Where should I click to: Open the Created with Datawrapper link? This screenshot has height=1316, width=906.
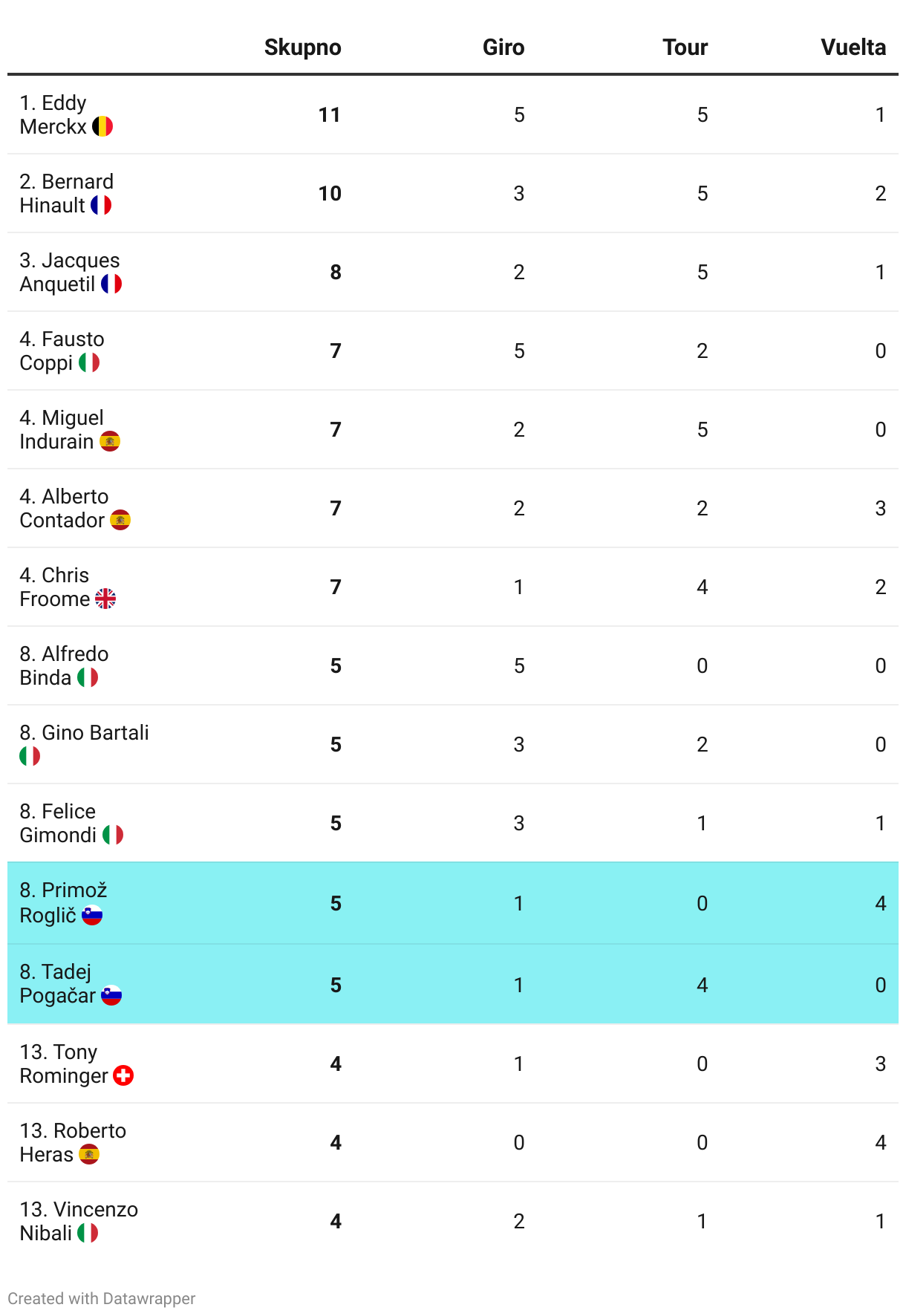pos(102,1298)
